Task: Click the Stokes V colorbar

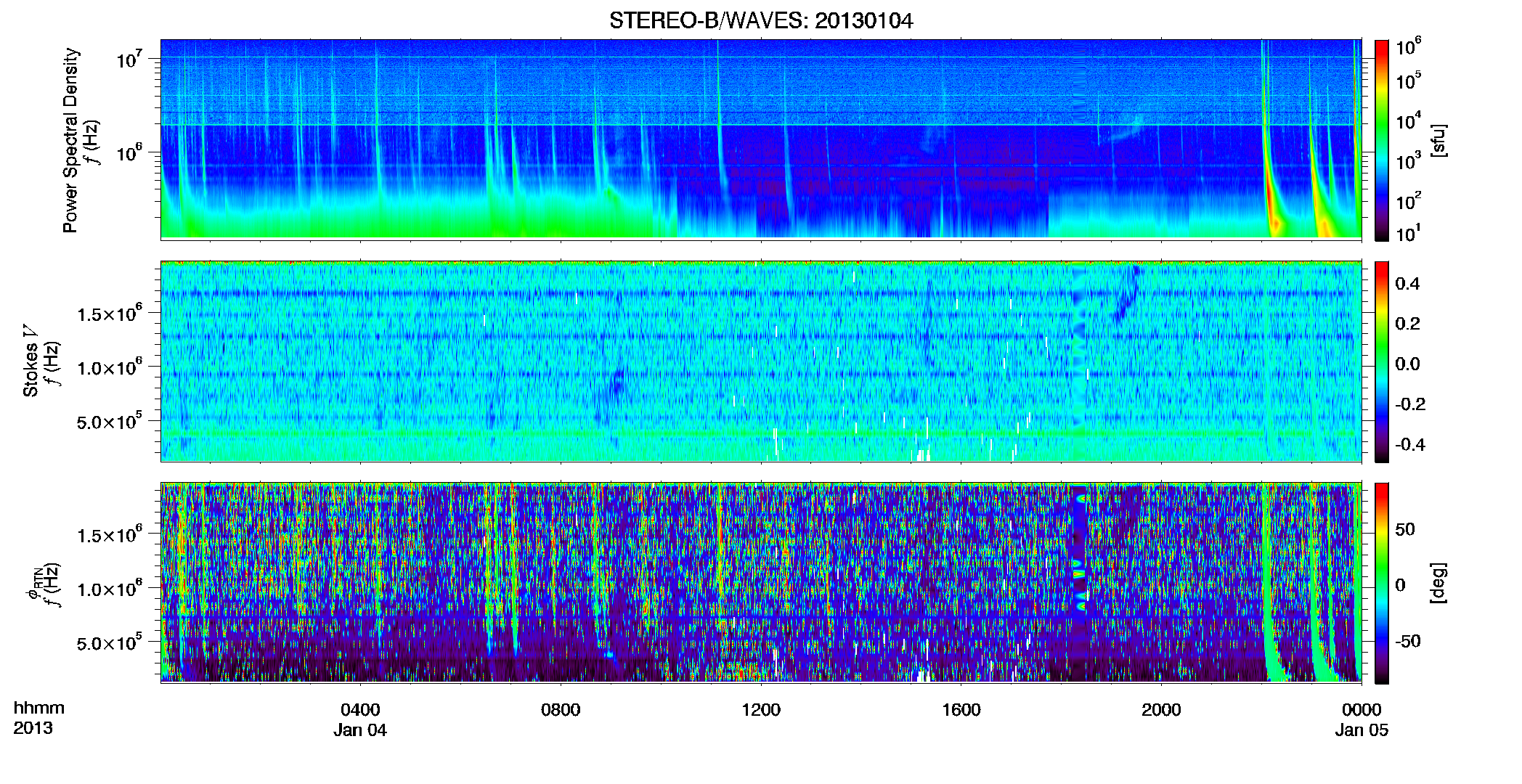Action: pos(1382,362)
